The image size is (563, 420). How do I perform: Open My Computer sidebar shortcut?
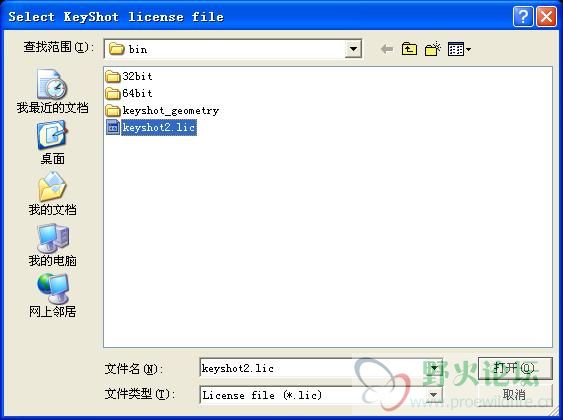click(x=52, y=245)
